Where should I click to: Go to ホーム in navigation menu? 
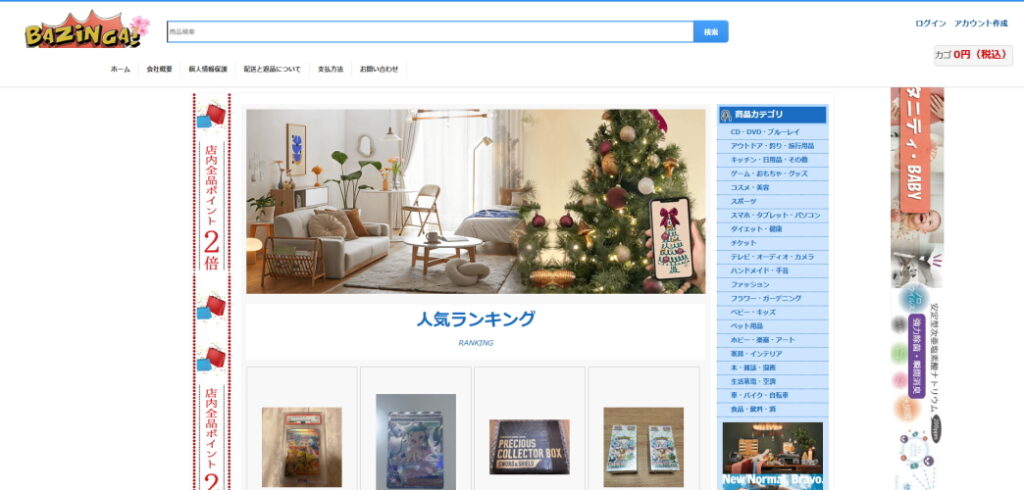120,69
